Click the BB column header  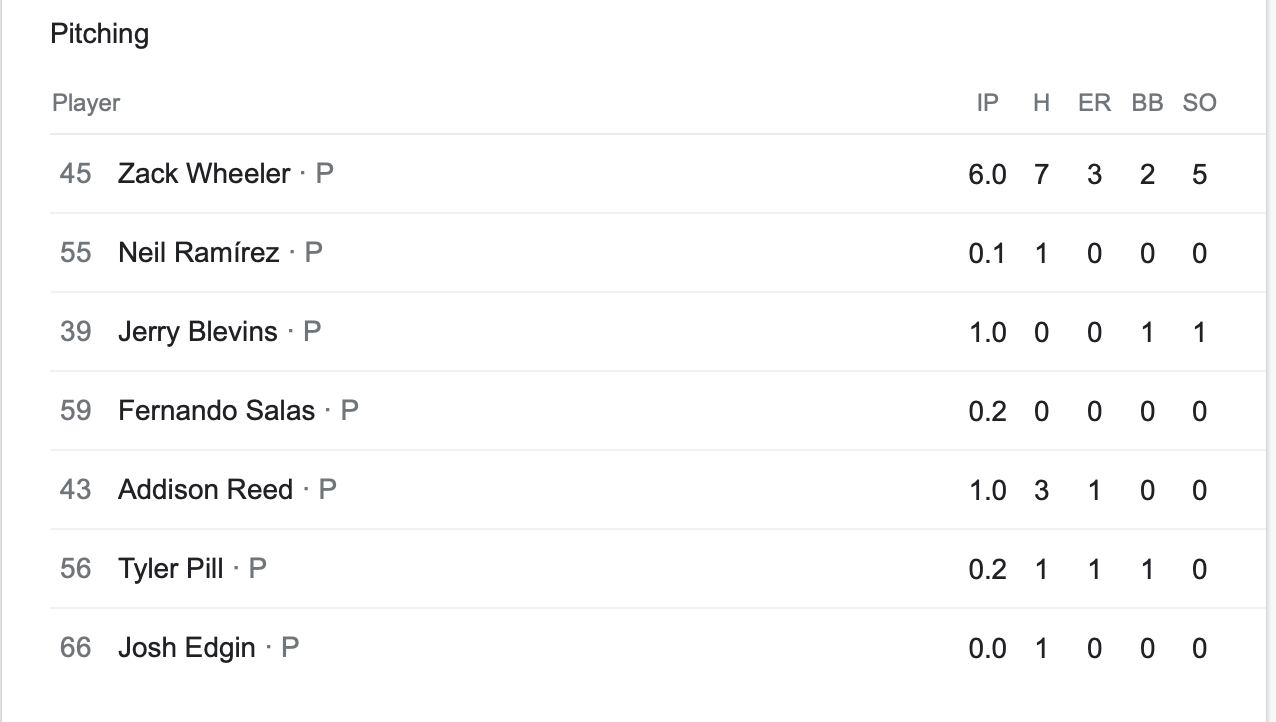pos(1147,103)
